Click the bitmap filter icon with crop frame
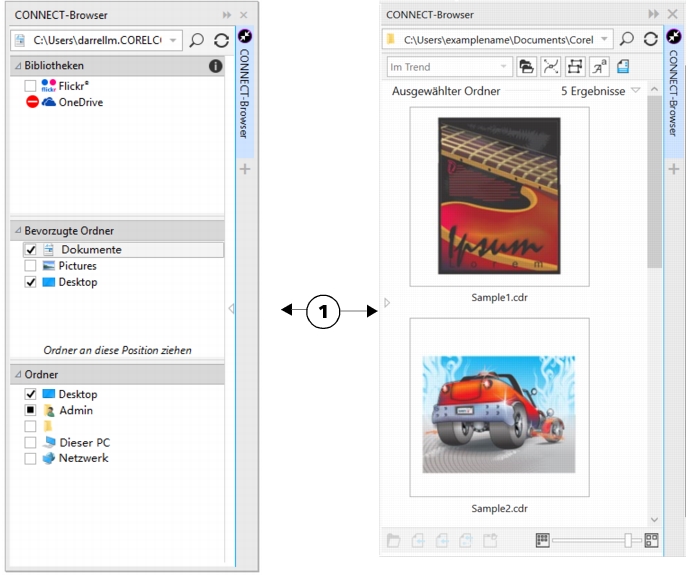Image resolution: width=689 pixels, height=575 pixels. (574, 67)
